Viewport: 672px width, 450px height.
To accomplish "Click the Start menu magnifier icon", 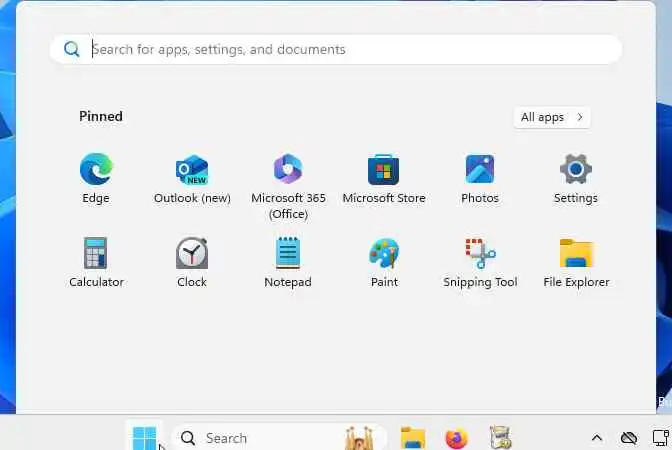I will coord(72,49).
